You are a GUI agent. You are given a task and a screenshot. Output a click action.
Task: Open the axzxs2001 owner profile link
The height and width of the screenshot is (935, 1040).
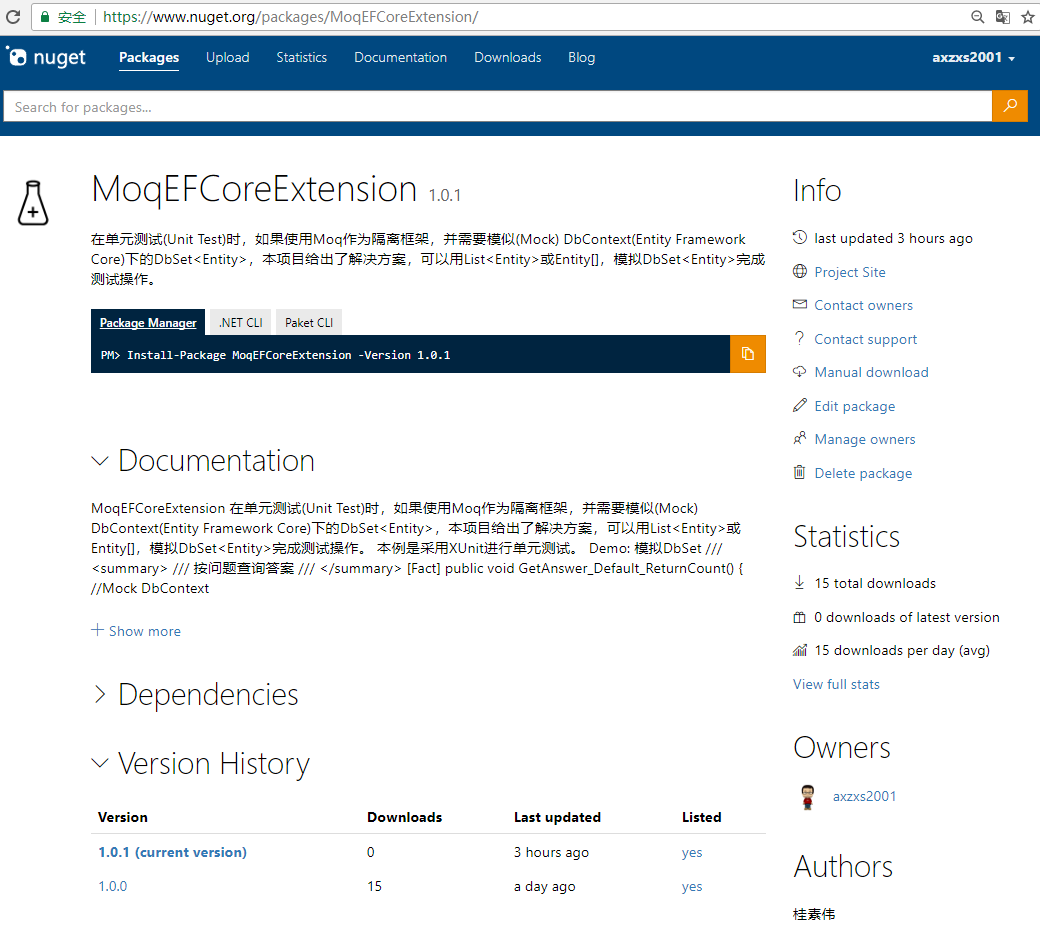[864, 796]
